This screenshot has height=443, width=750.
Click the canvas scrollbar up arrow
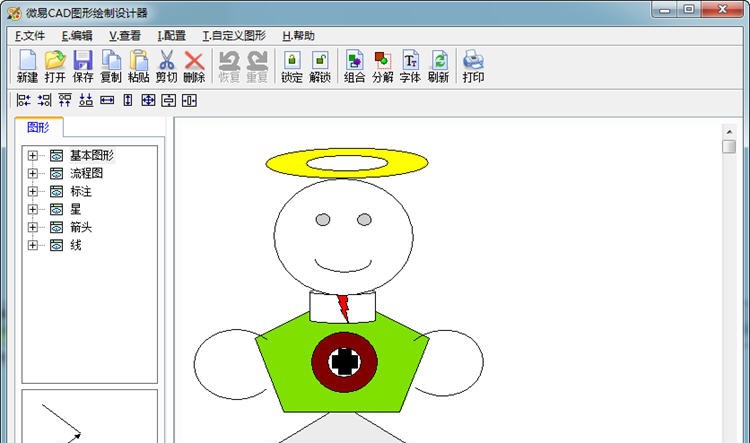point(729,129)
